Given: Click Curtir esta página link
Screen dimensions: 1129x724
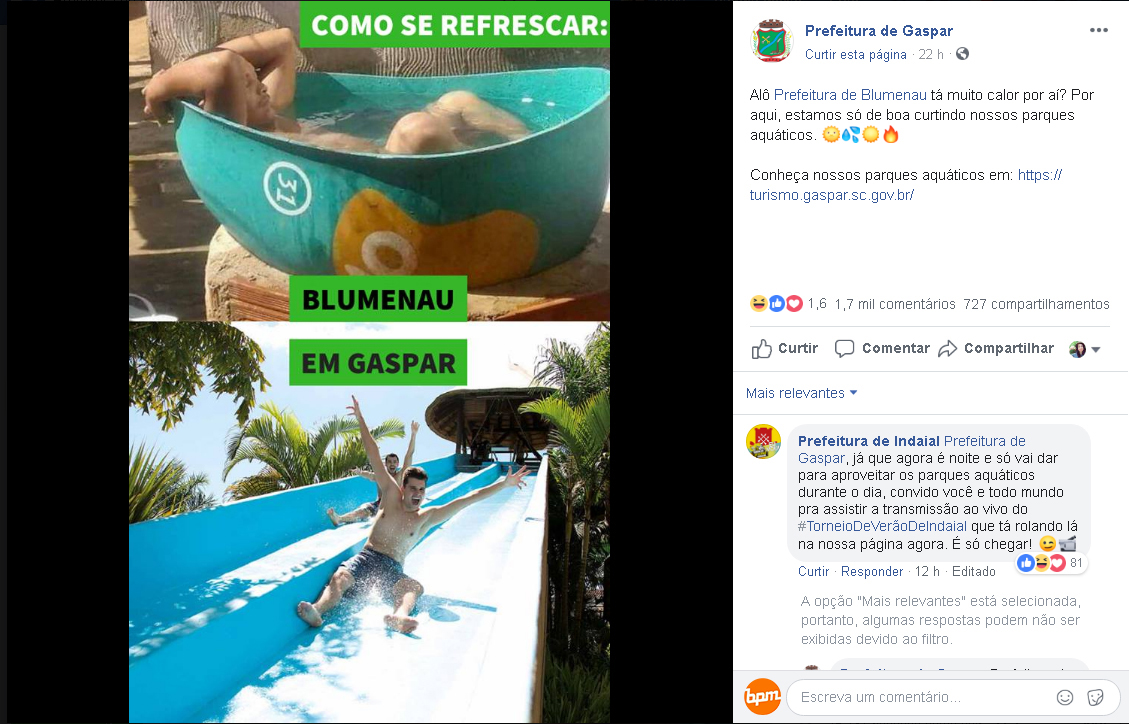Looking at the screenshot, I should (x=855, y=55).
